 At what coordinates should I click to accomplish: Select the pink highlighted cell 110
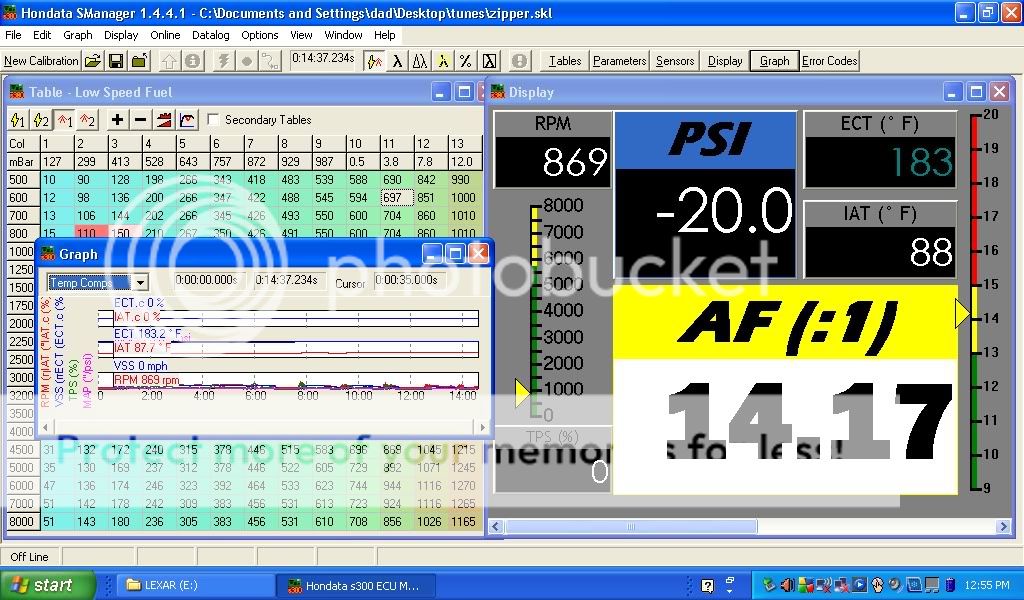click(x=89, y=234)
